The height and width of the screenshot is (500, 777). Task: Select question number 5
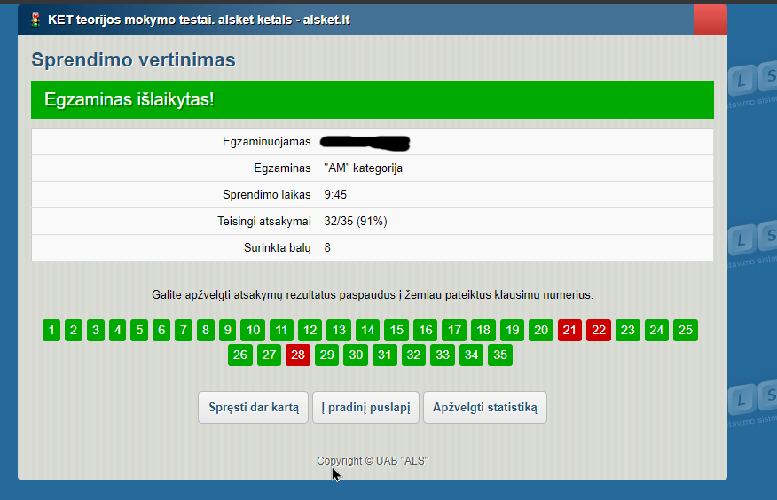pos(139,330)
